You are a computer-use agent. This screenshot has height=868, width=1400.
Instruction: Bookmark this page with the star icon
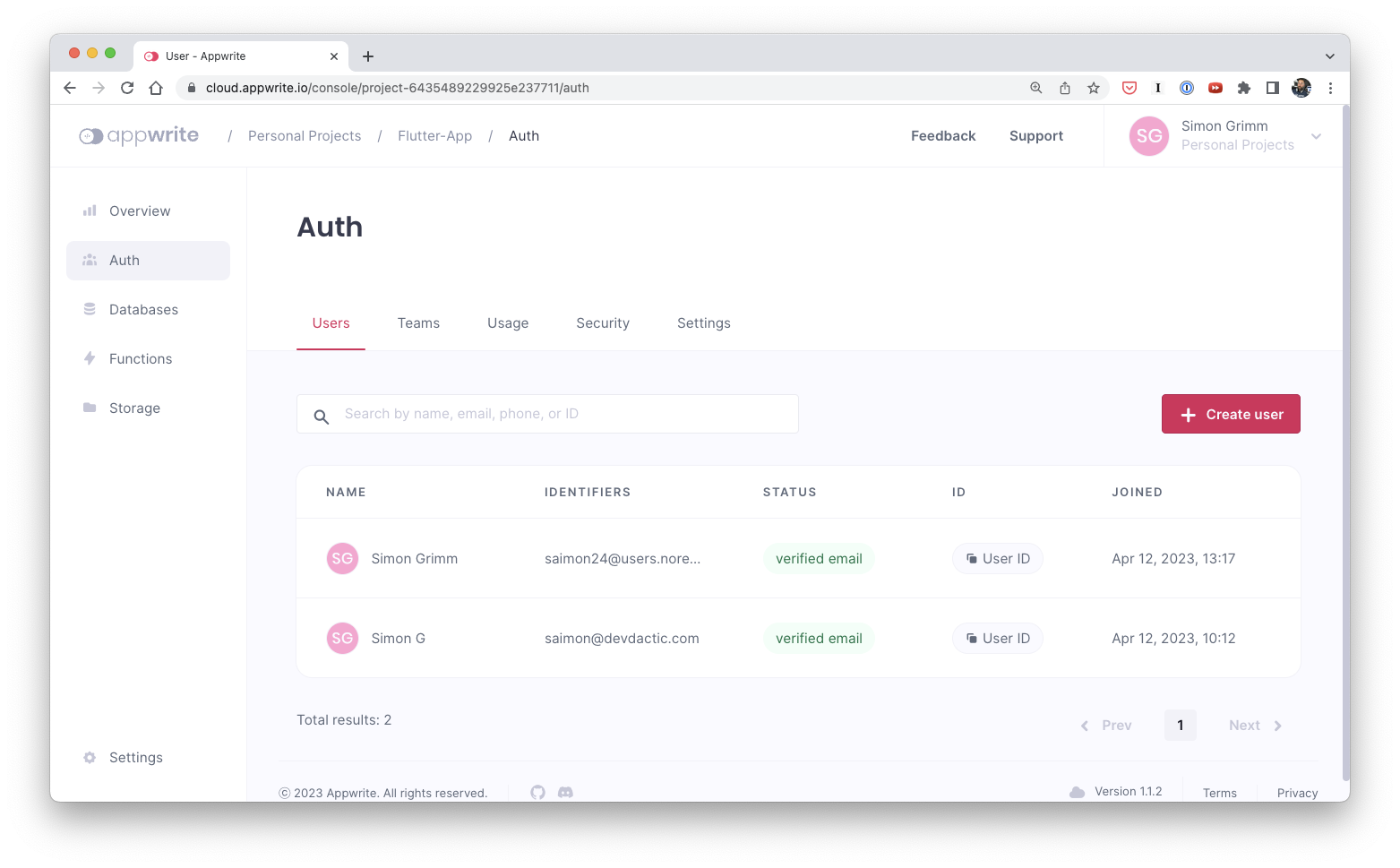pos(1094,88)
